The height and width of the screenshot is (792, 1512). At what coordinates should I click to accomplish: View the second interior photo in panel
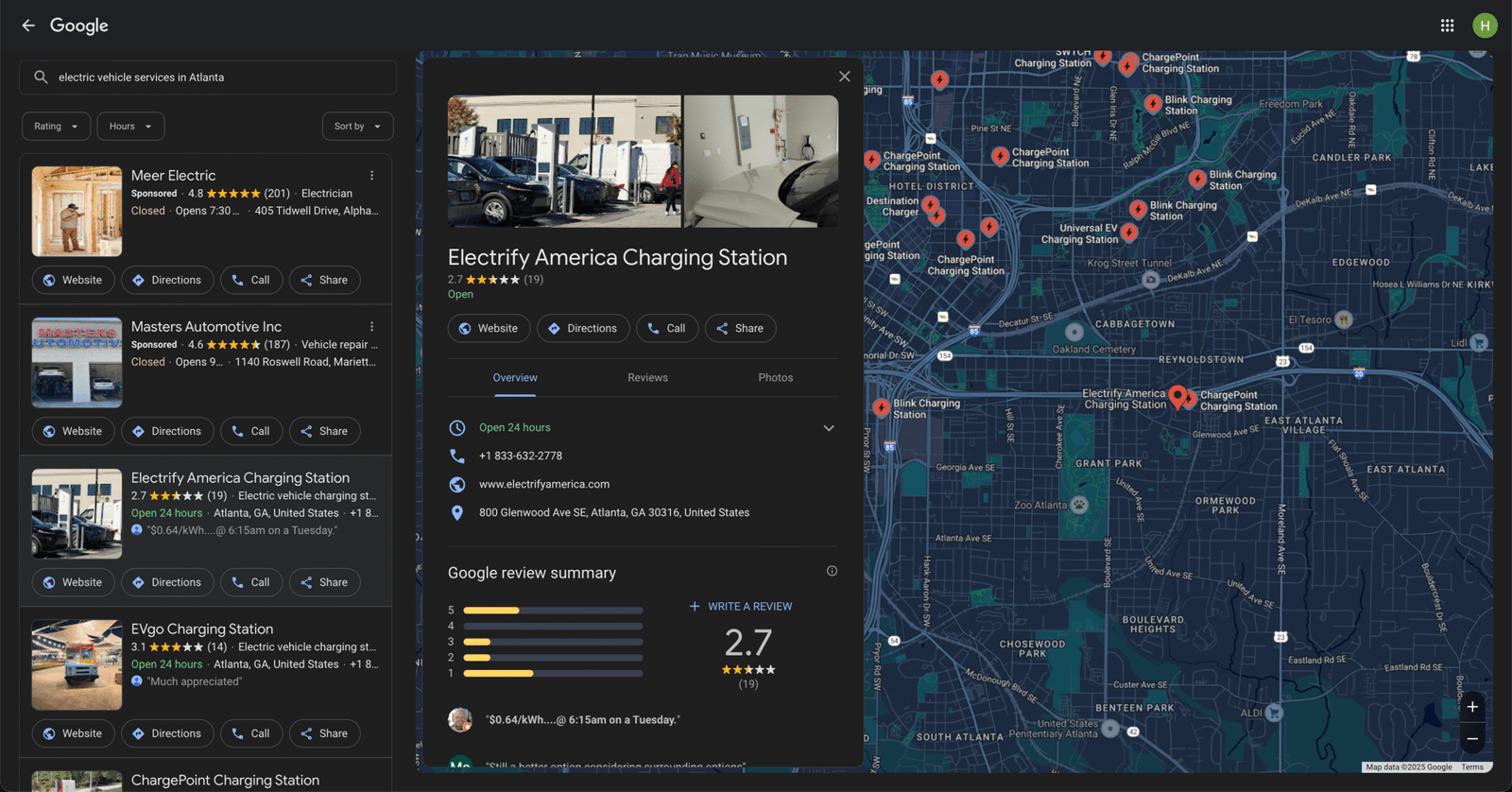coord(761,162)
